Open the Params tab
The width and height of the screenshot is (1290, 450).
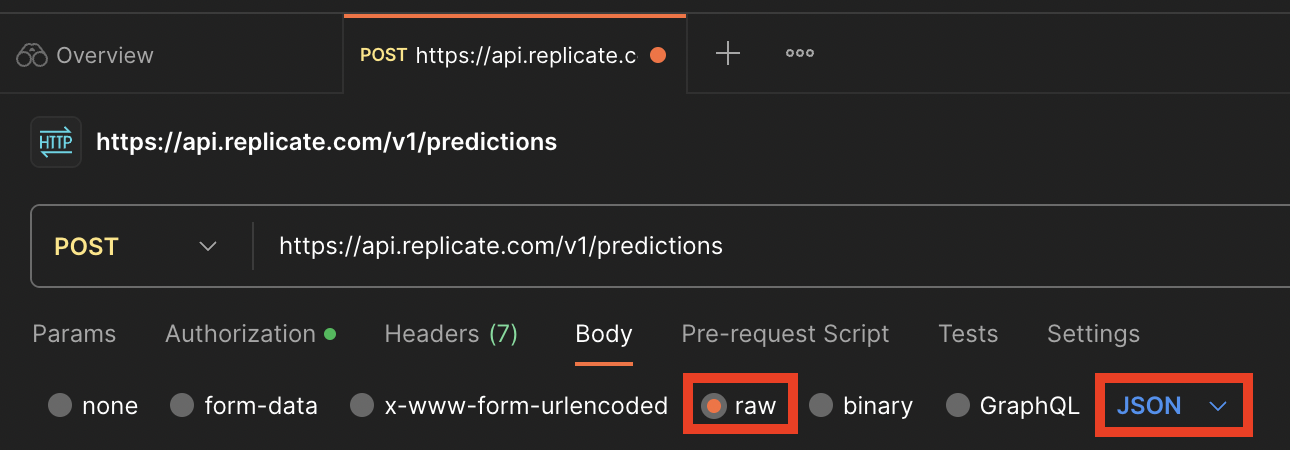pos(74,334)
